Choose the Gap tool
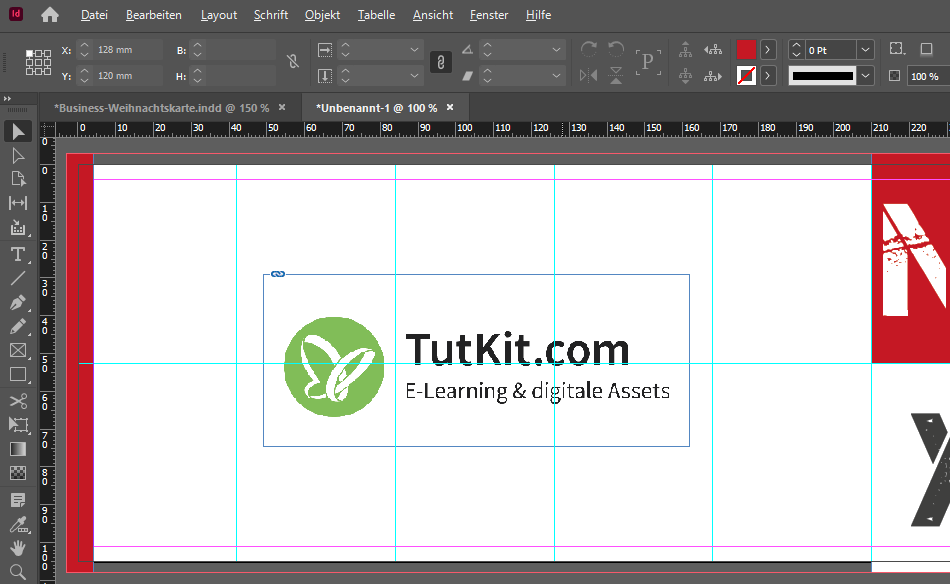950x584 pixels. (18, 203)
